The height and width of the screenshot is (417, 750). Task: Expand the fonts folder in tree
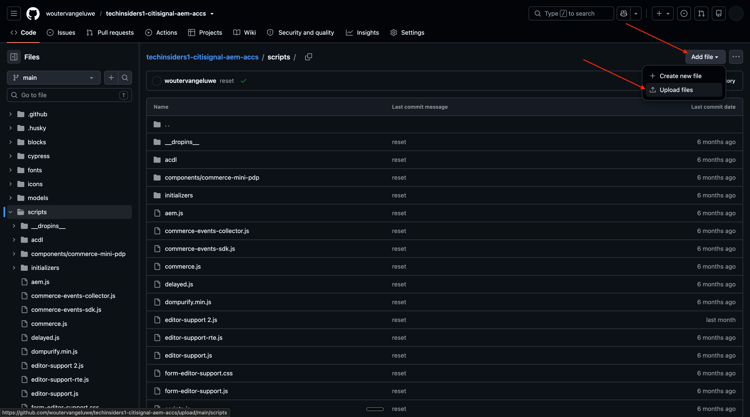coord(11,170)
